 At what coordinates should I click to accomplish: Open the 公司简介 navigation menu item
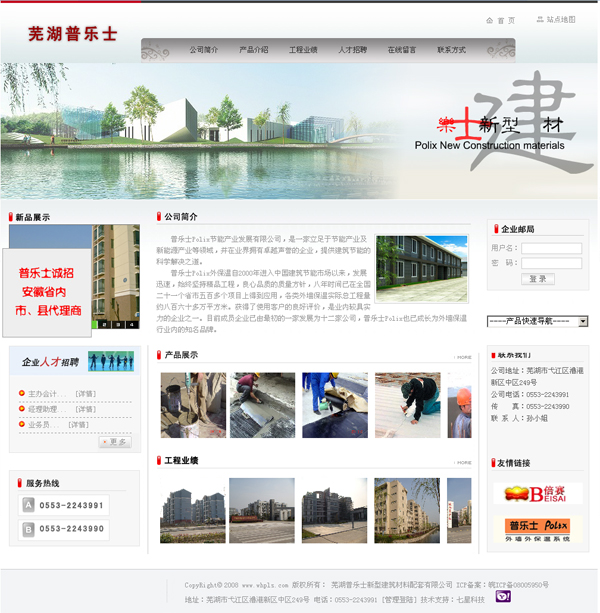[x=204, y=49]
